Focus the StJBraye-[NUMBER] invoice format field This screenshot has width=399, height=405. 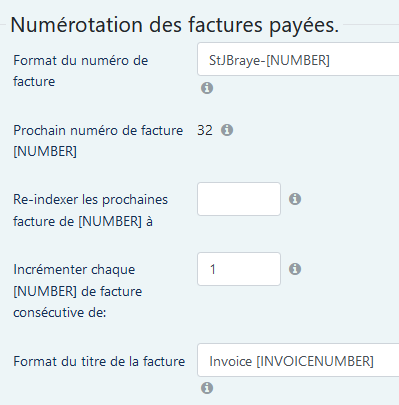[x=298, y=59]
